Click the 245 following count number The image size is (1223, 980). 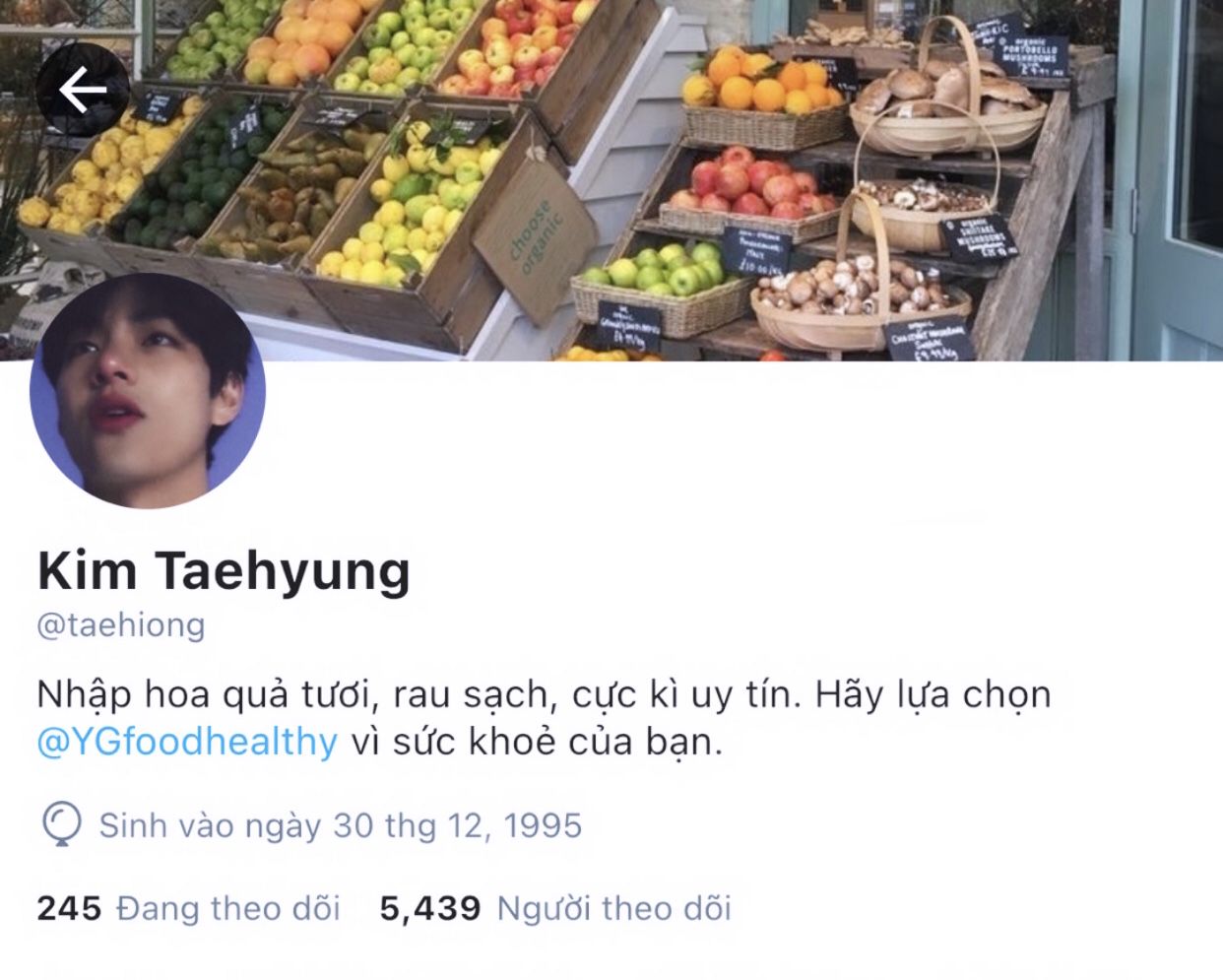click(x=69, y=908)
